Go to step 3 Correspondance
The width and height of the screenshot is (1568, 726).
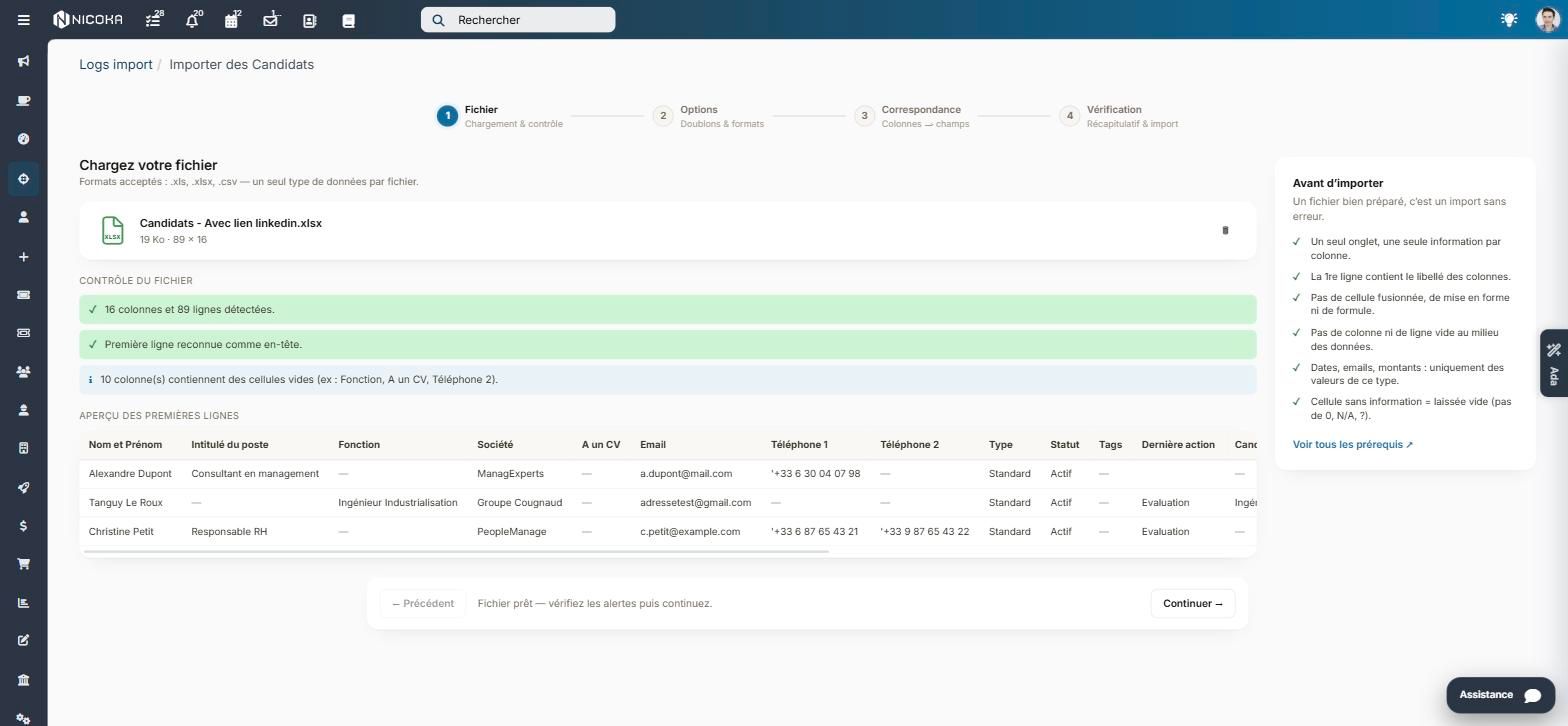(x=912, y=116)
